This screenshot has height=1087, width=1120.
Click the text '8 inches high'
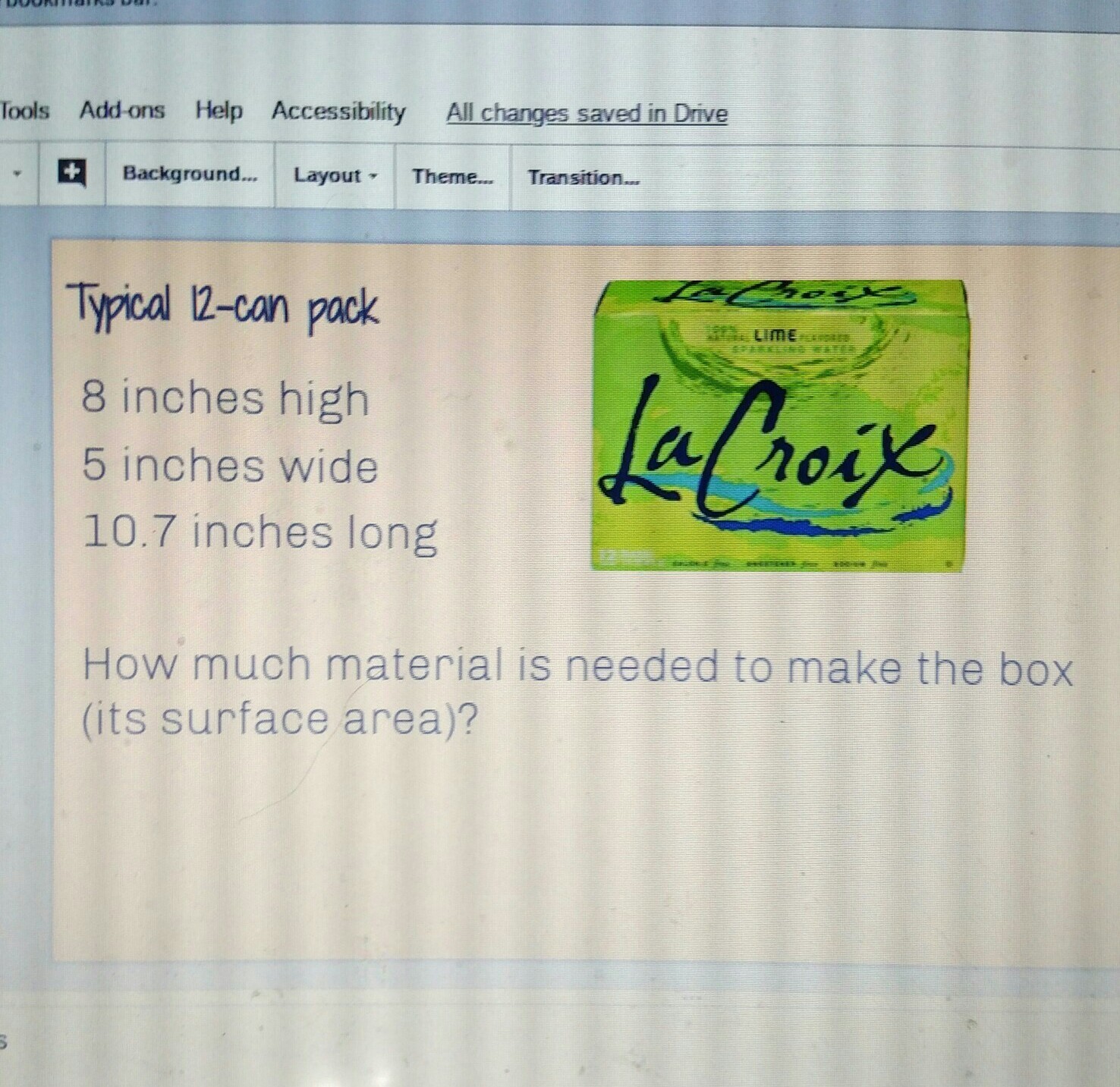click(225, 397)
